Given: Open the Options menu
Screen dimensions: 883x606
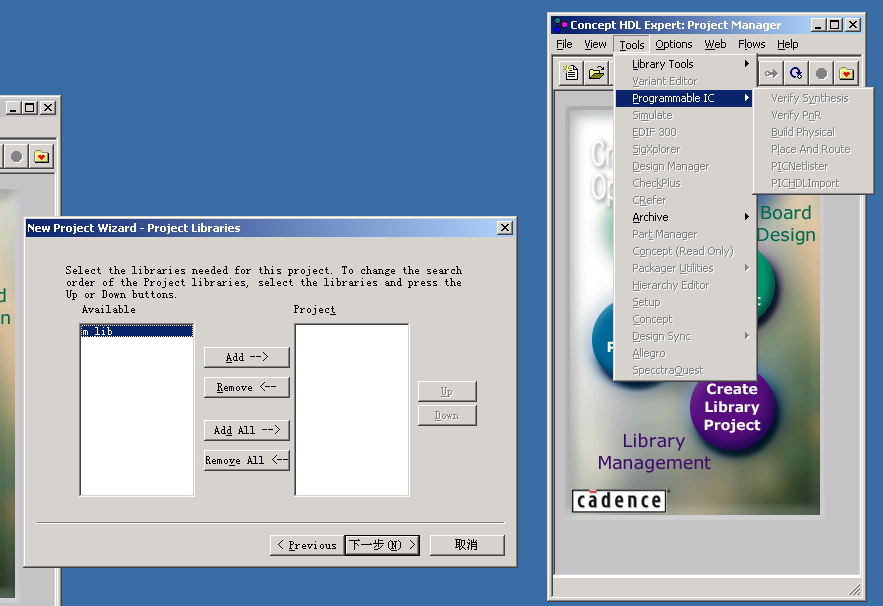Looking at the screenshot, I should pyautogui.click(x=674, y=44).
